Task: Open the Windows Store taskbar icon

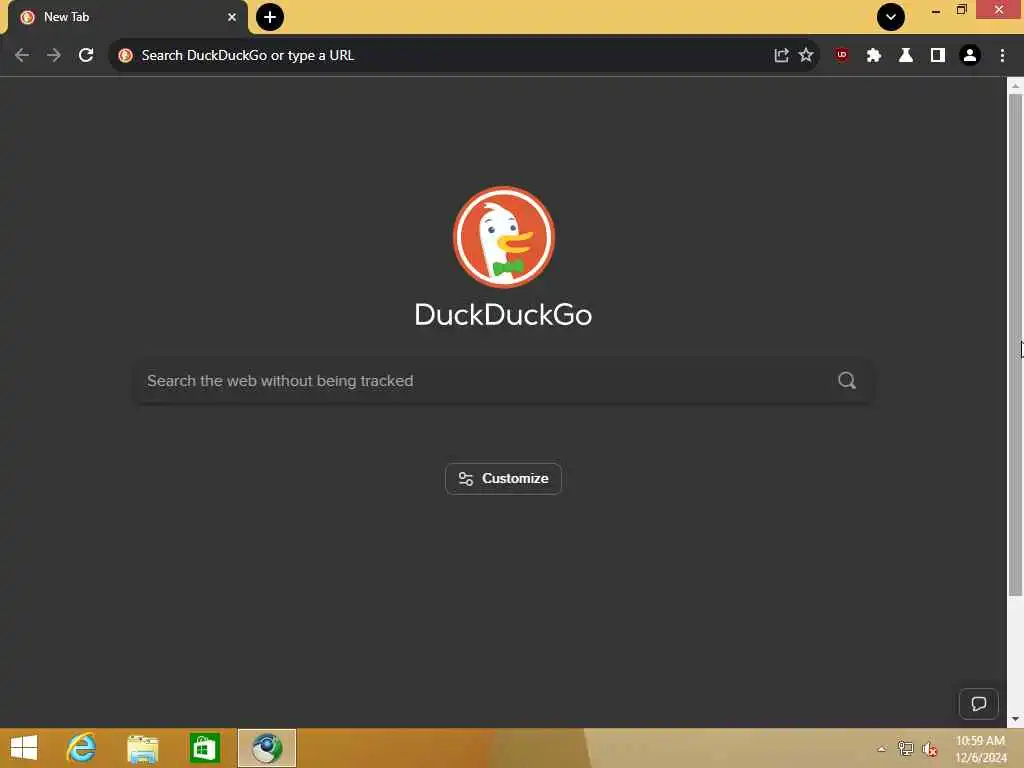Action: (x=204, y=748)
